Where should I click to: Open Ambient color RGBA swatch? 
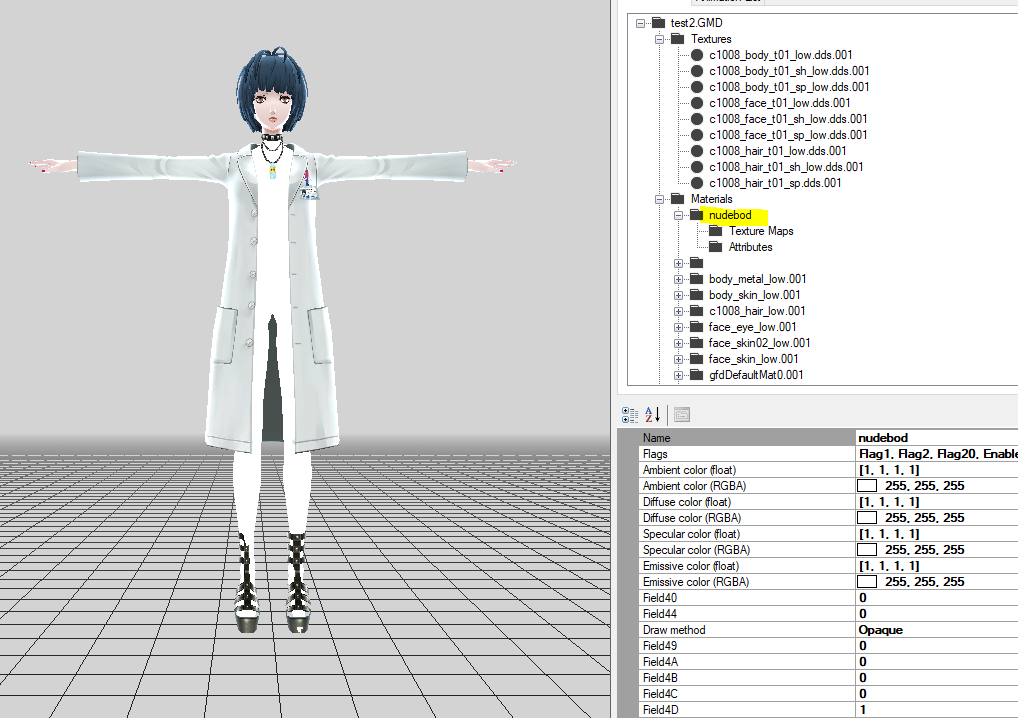click(x=867, y=486)
